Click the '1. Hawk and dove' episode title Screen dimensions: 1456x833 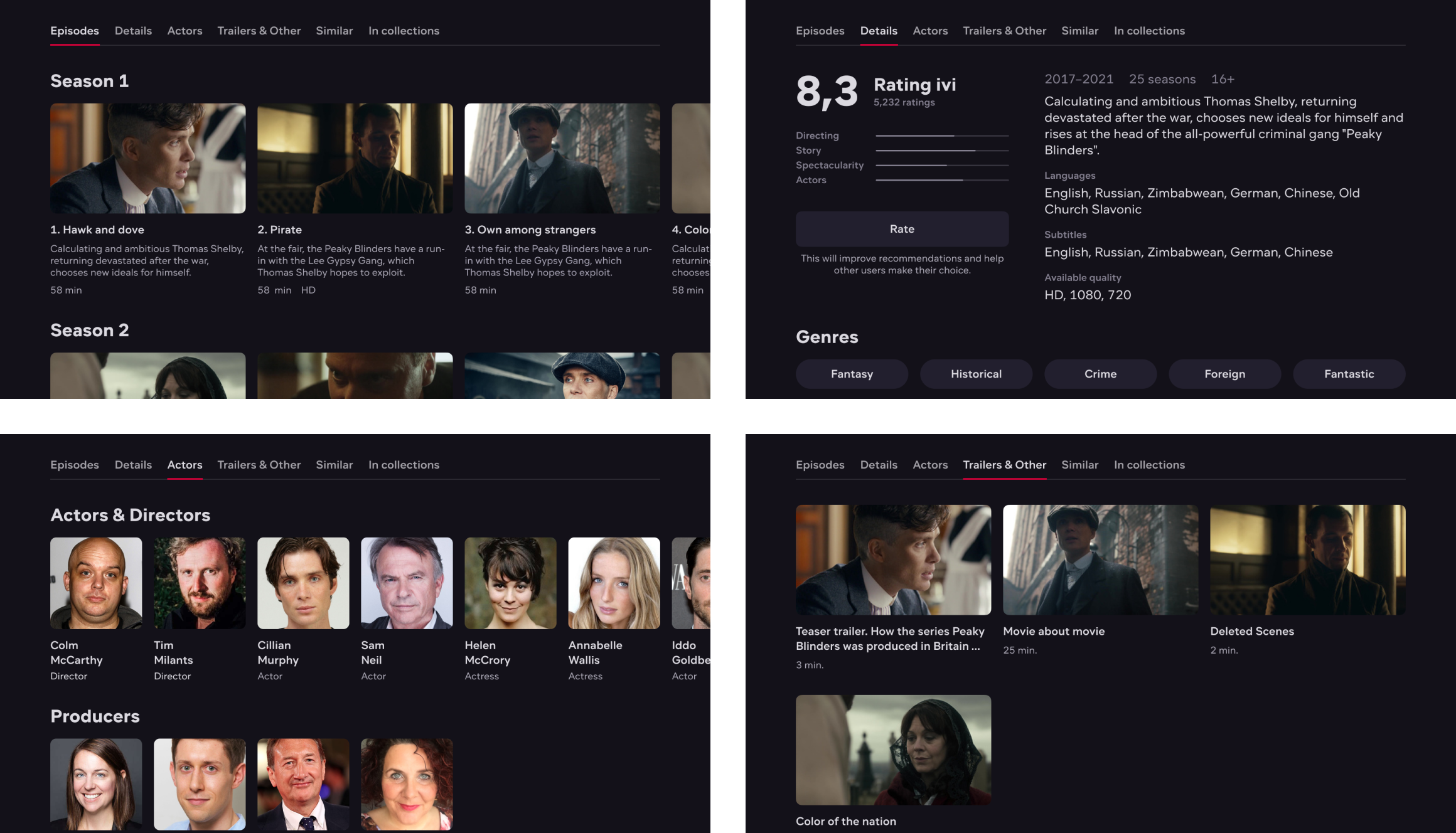tap(97, 230)
